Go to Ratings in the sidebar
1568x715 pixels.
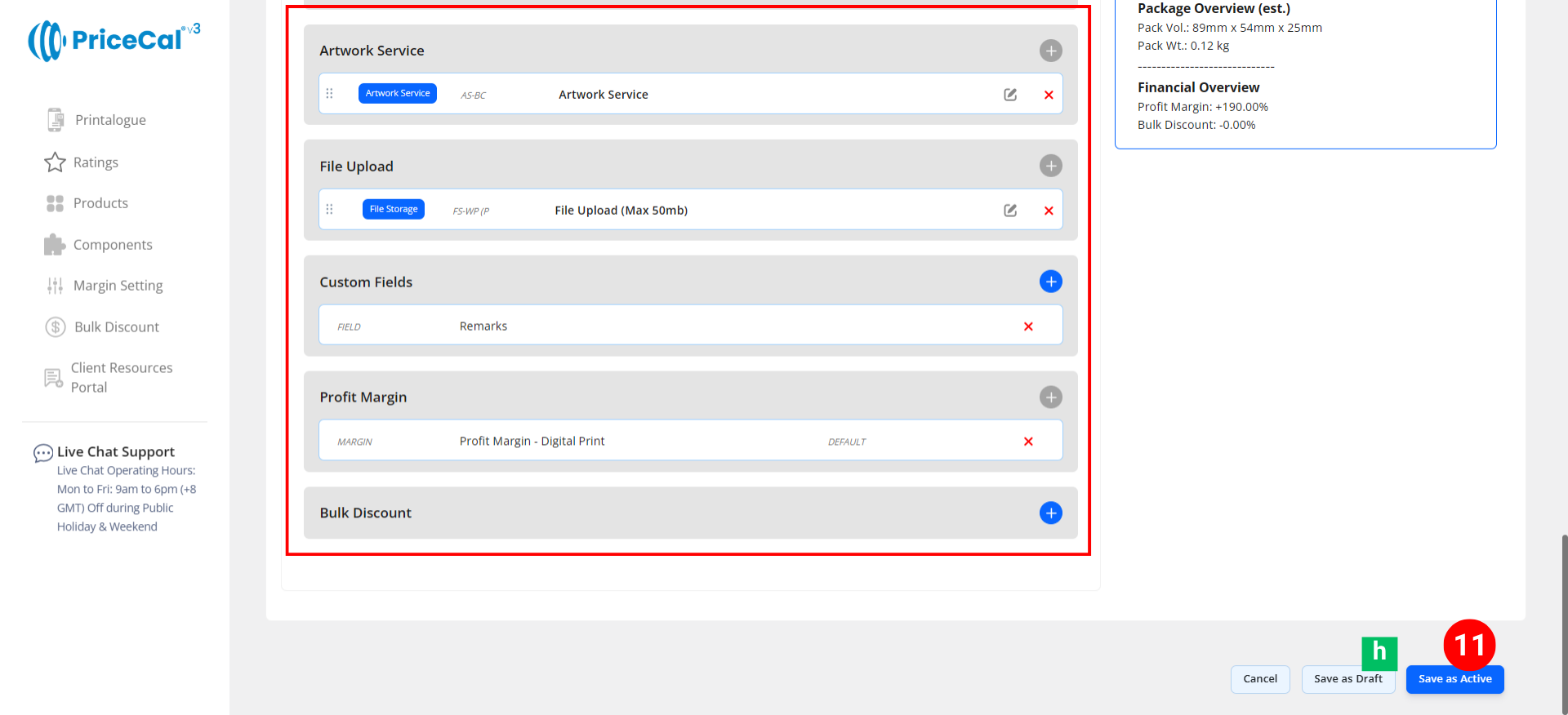pyautogui.click(x=95, y=162)
